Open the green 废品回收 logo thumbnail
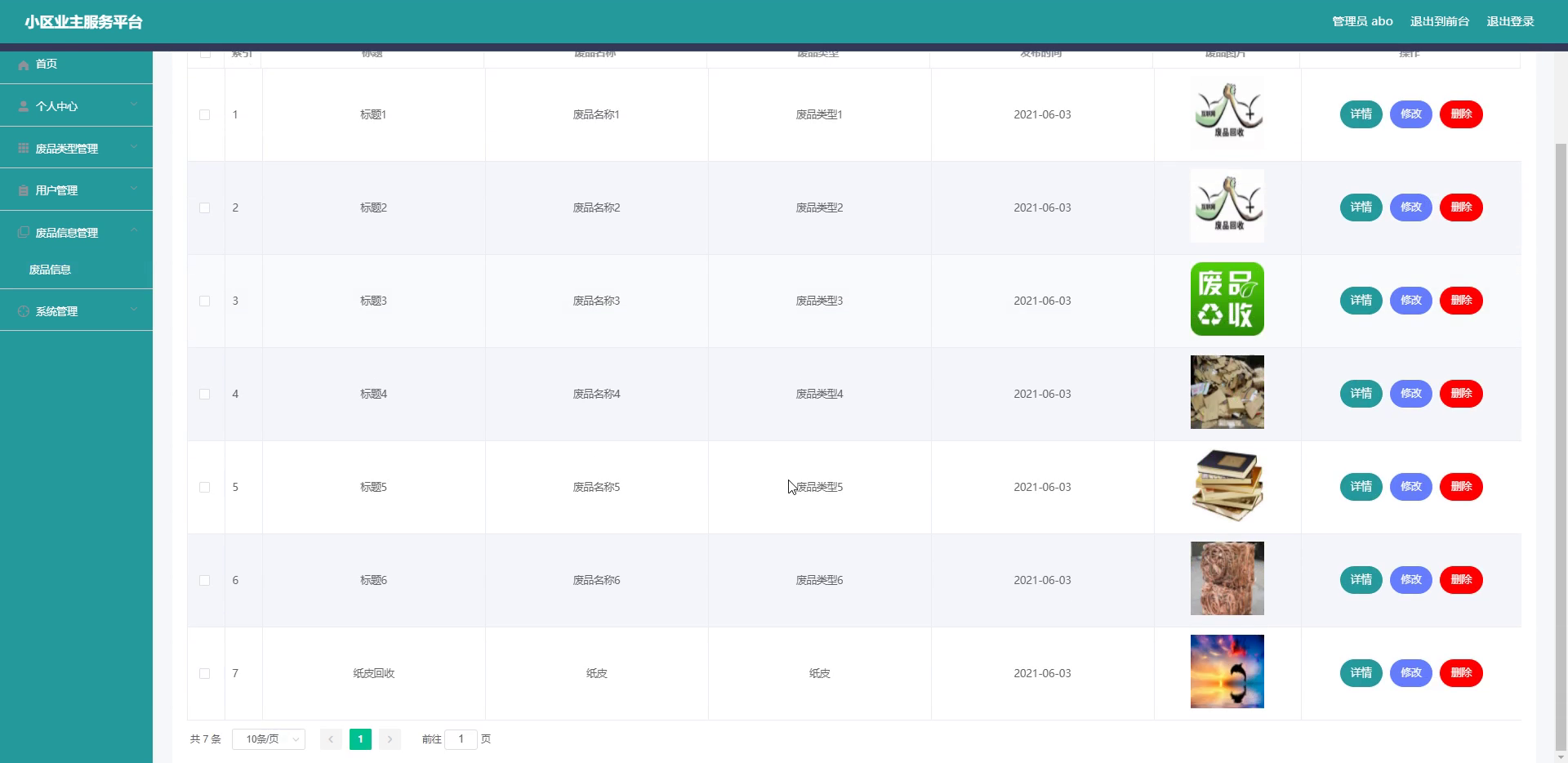This screenshot has height=763, width=1568. coord(1227,299)
